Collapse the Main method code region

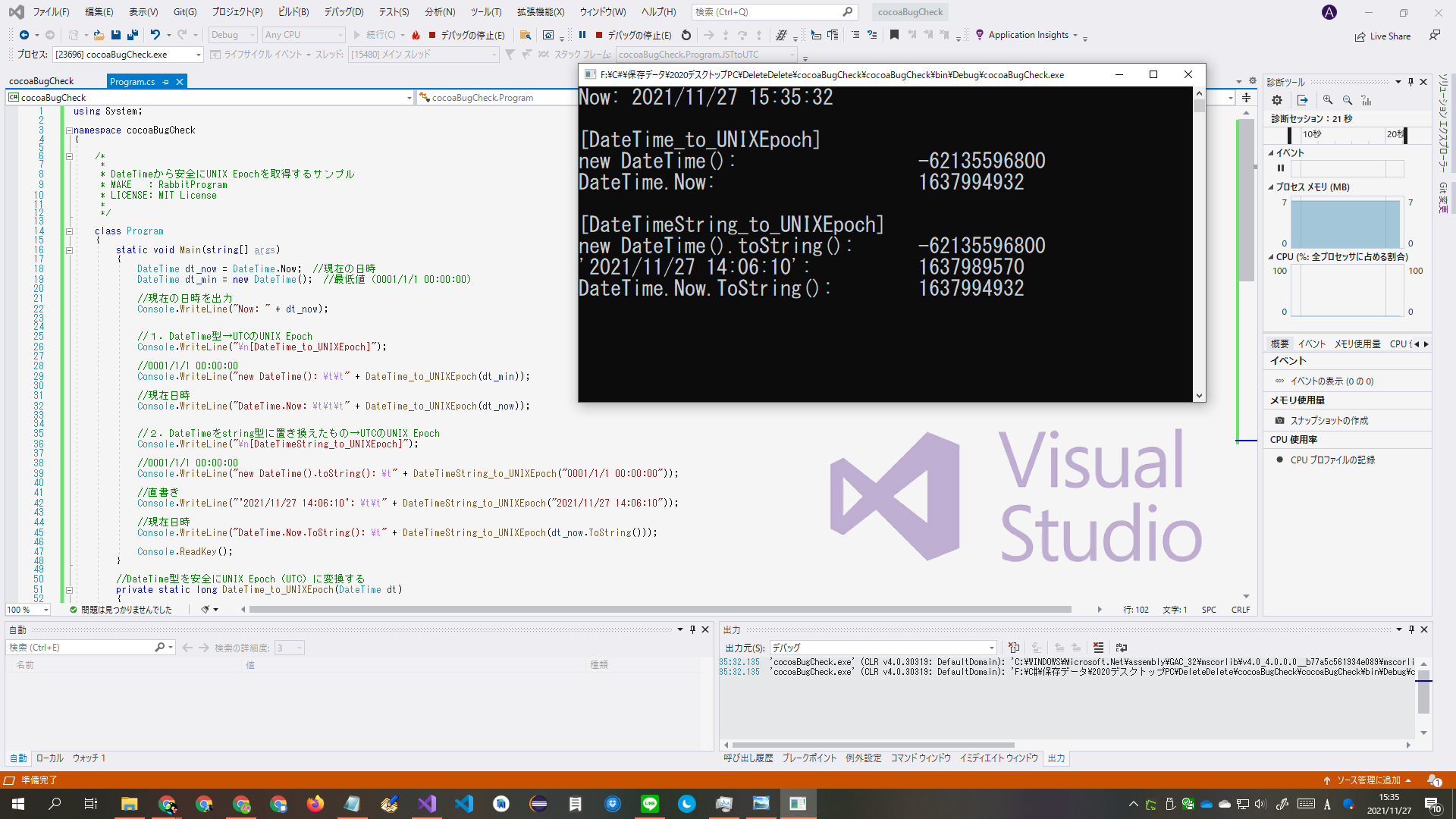70,251
